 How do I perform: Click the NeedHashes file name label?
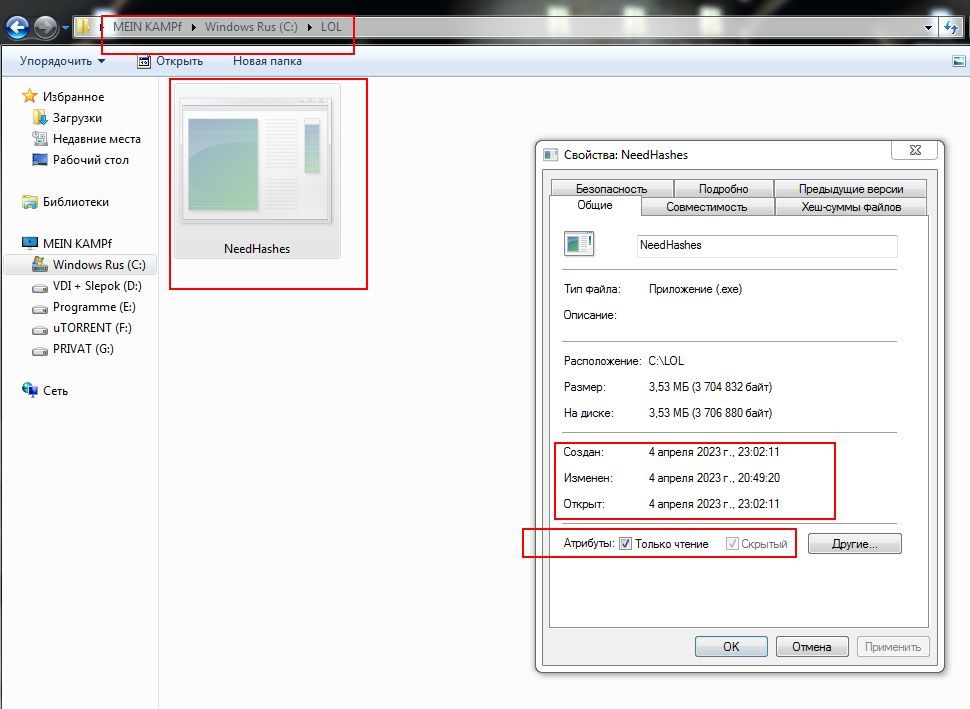pos(257,249)
